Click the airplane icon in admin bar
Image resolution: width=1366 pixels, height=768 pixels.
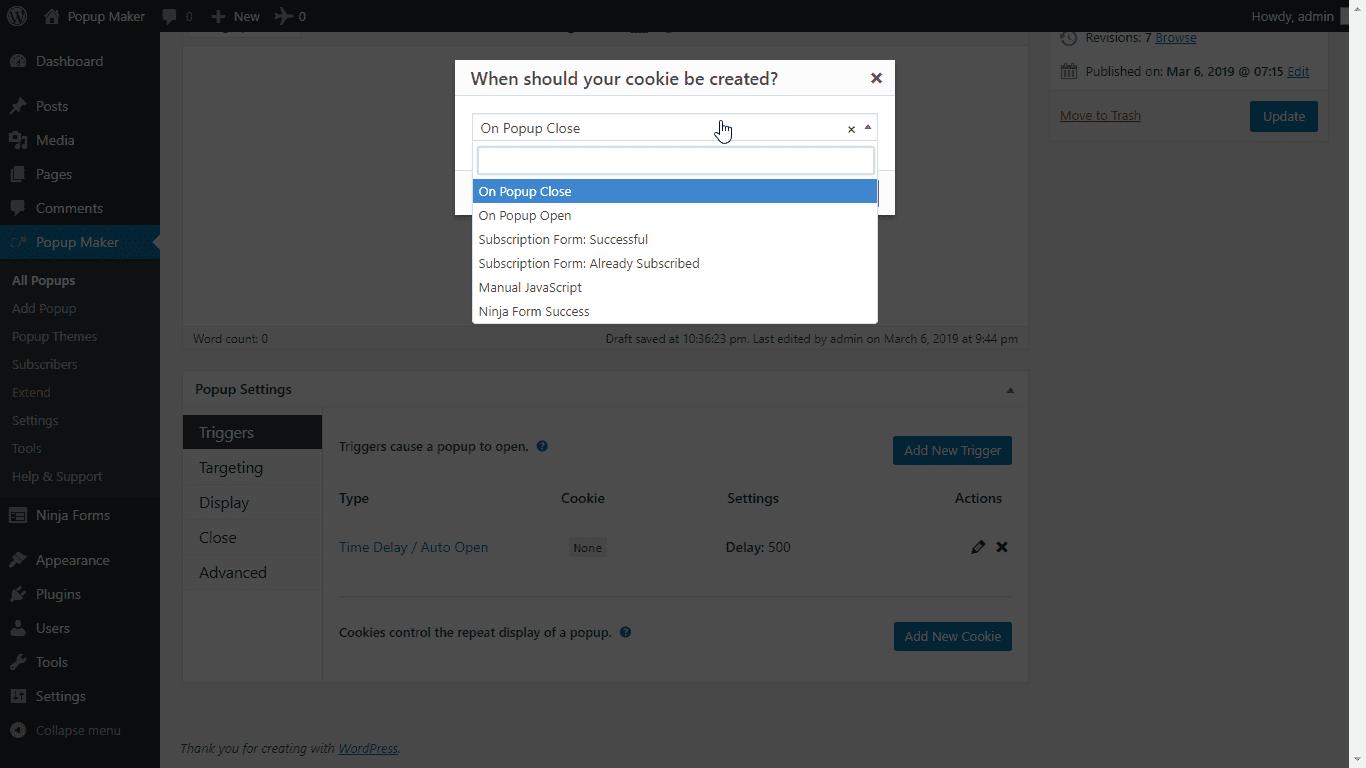290,16
